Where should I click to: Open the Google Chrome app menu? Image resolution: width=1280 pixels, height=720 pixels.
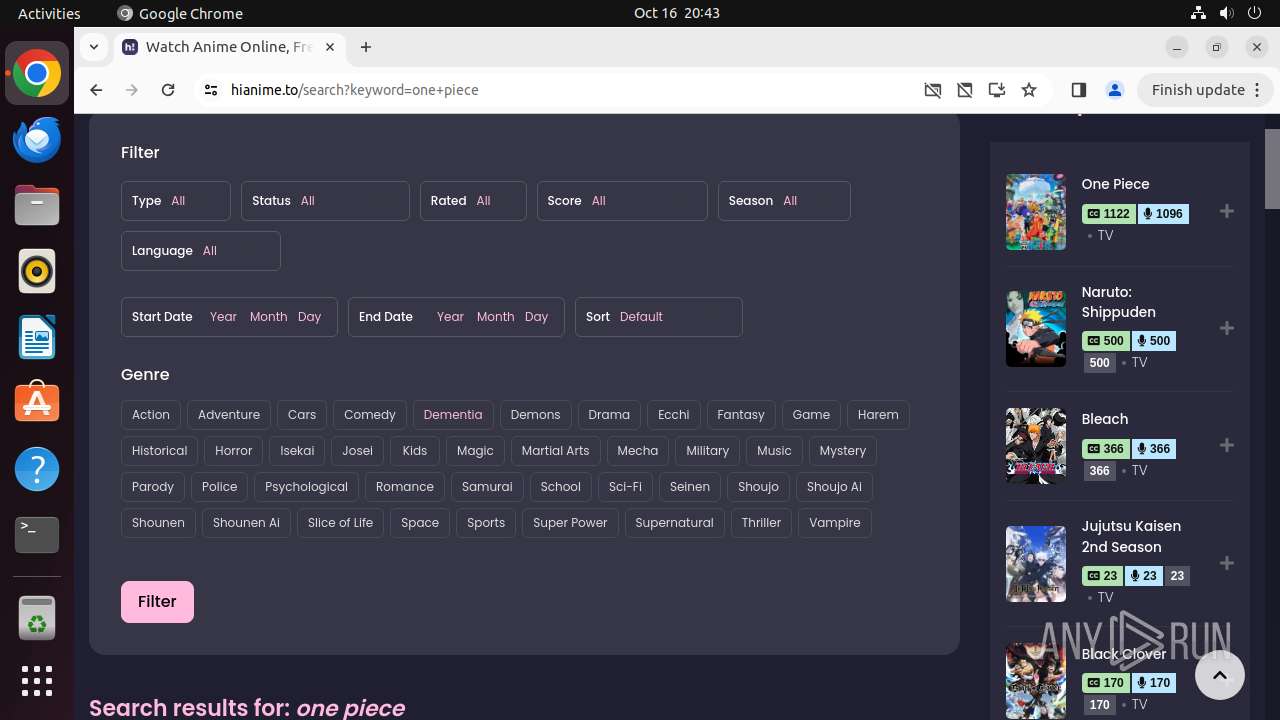[x=180, y=13]
